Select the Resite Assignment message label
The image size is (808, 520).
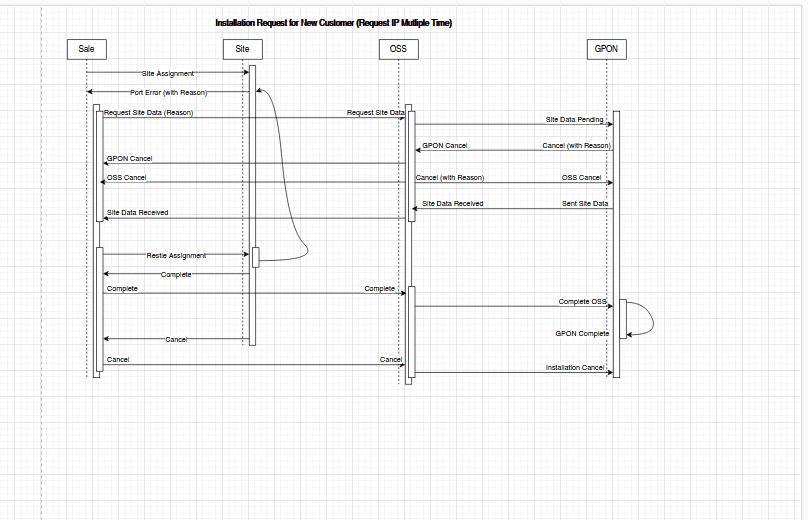(x=176, y=256)
